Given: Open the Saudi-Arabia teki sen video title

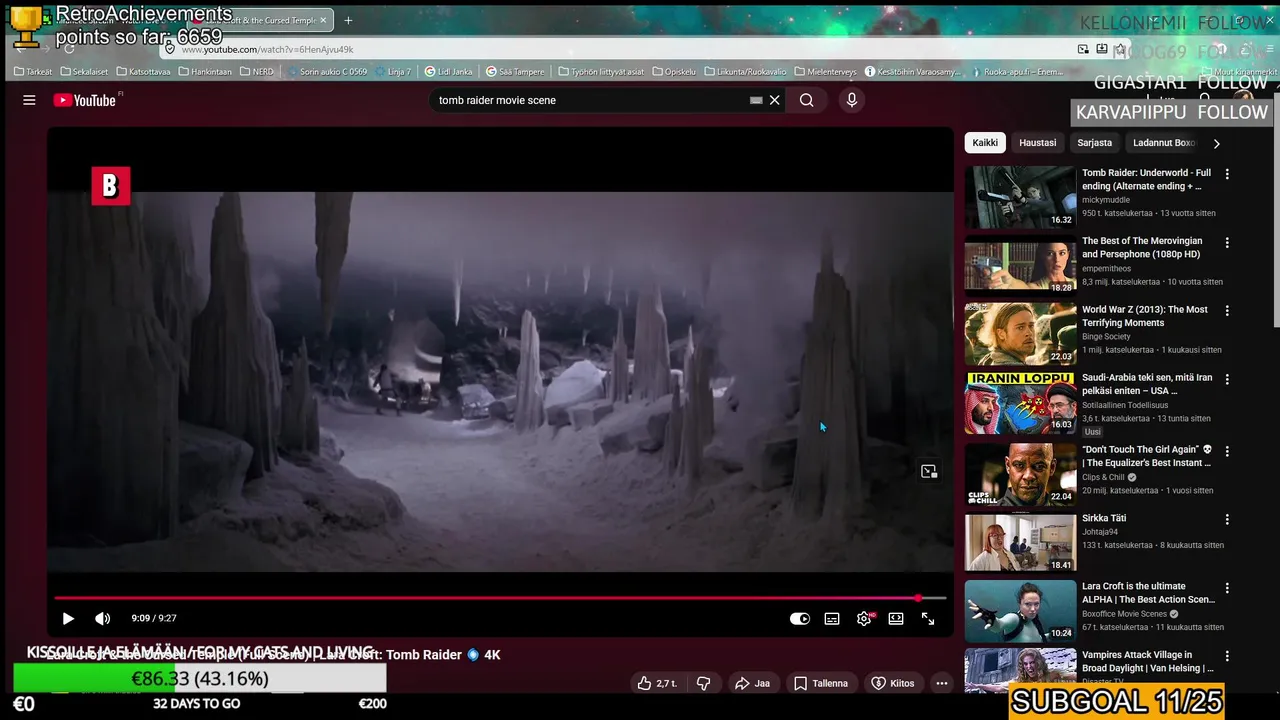Looking at the screenshot, I should point(1147,384).
